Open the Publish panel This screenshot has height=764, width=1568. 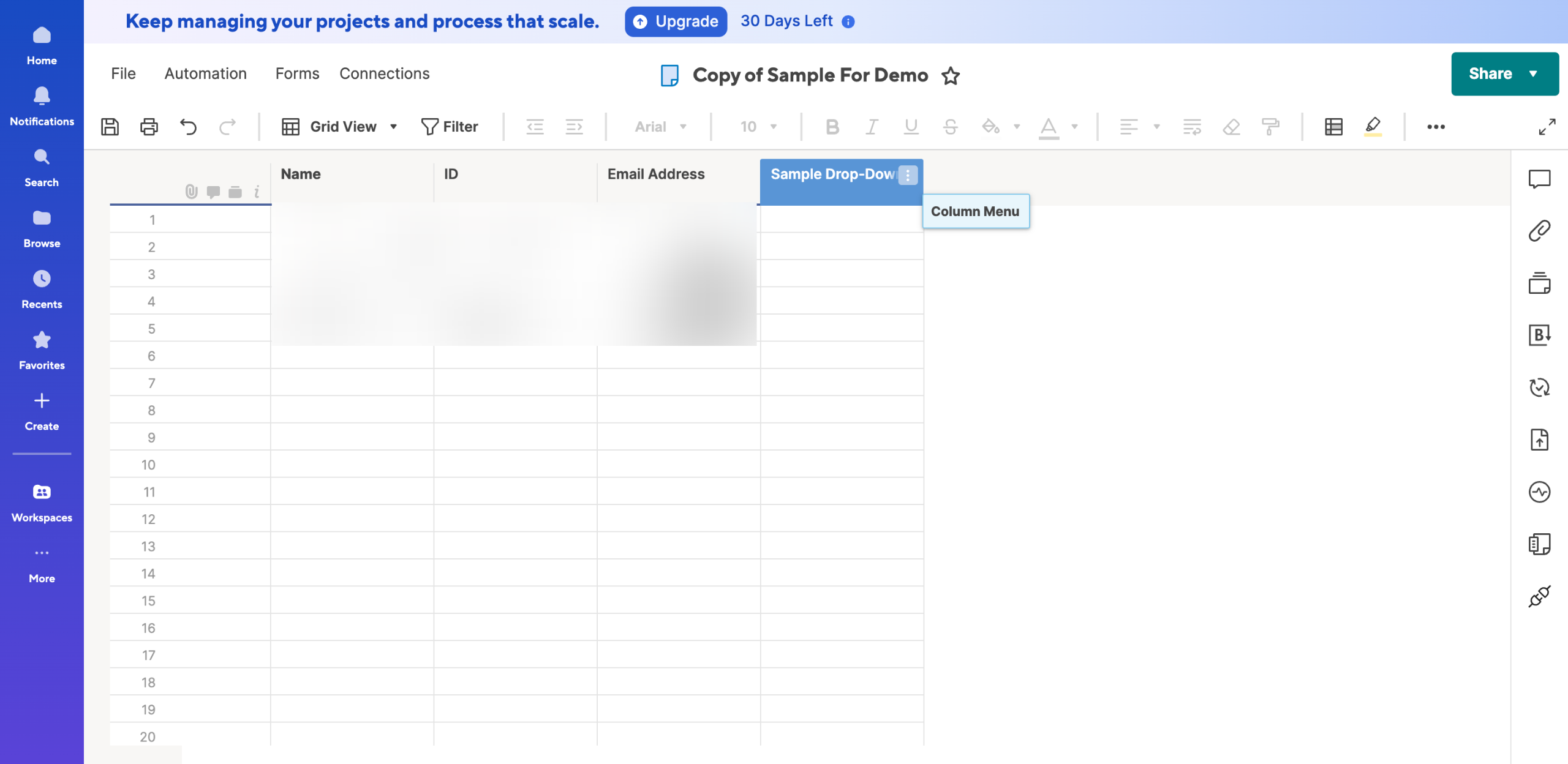coord(1540,440)
